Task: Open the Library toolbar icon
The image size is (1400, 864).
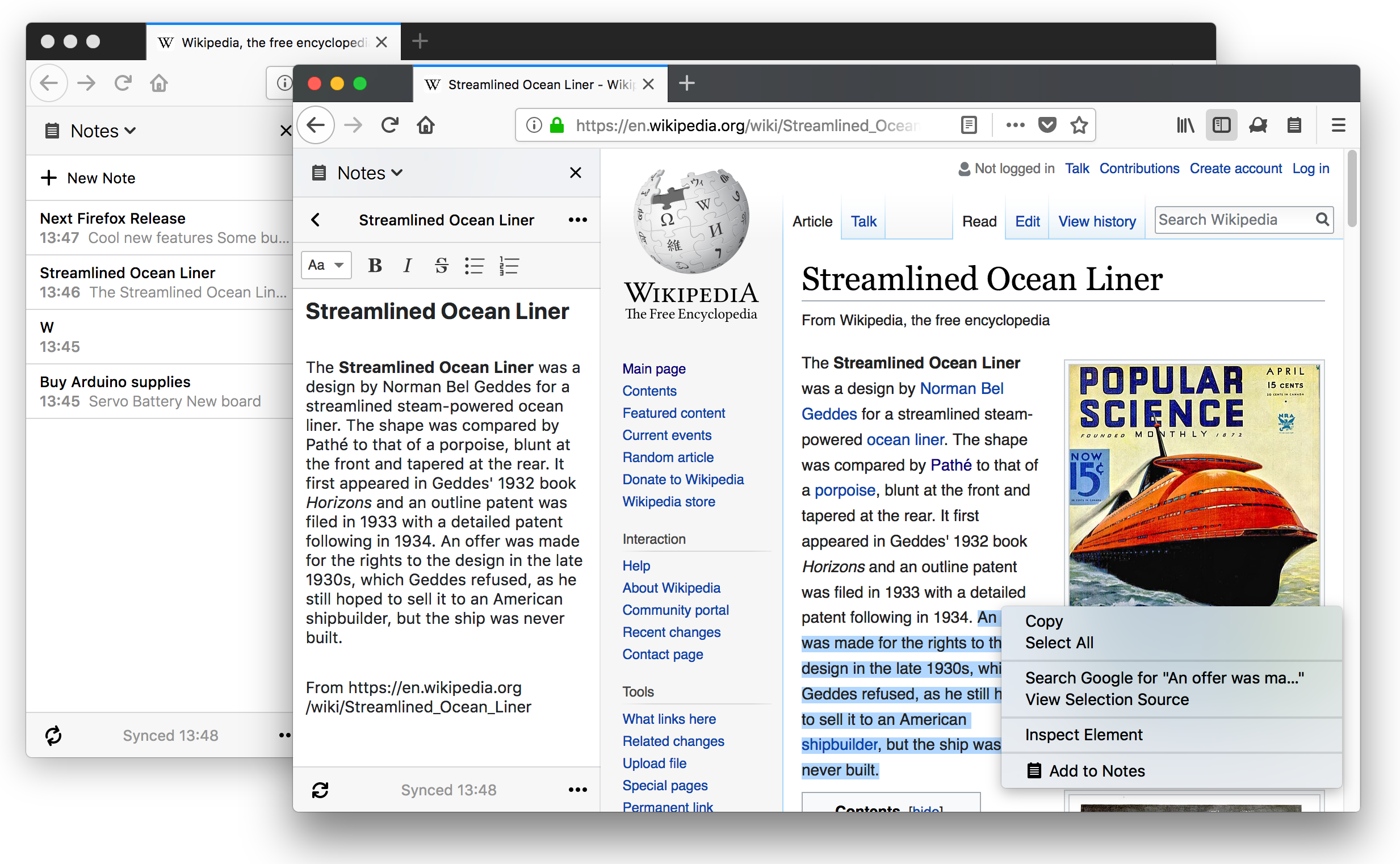Action: (x=1186, y=124)
